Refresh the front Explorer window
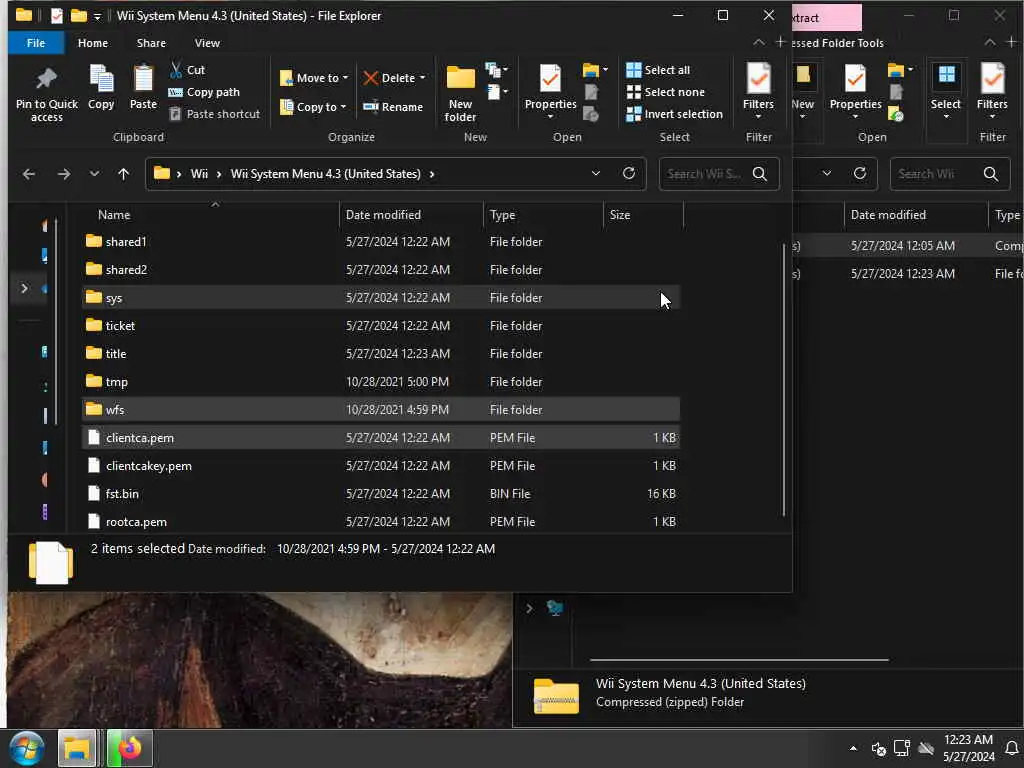This screenshot has width=1024, height=768. [x=629, y=174]
